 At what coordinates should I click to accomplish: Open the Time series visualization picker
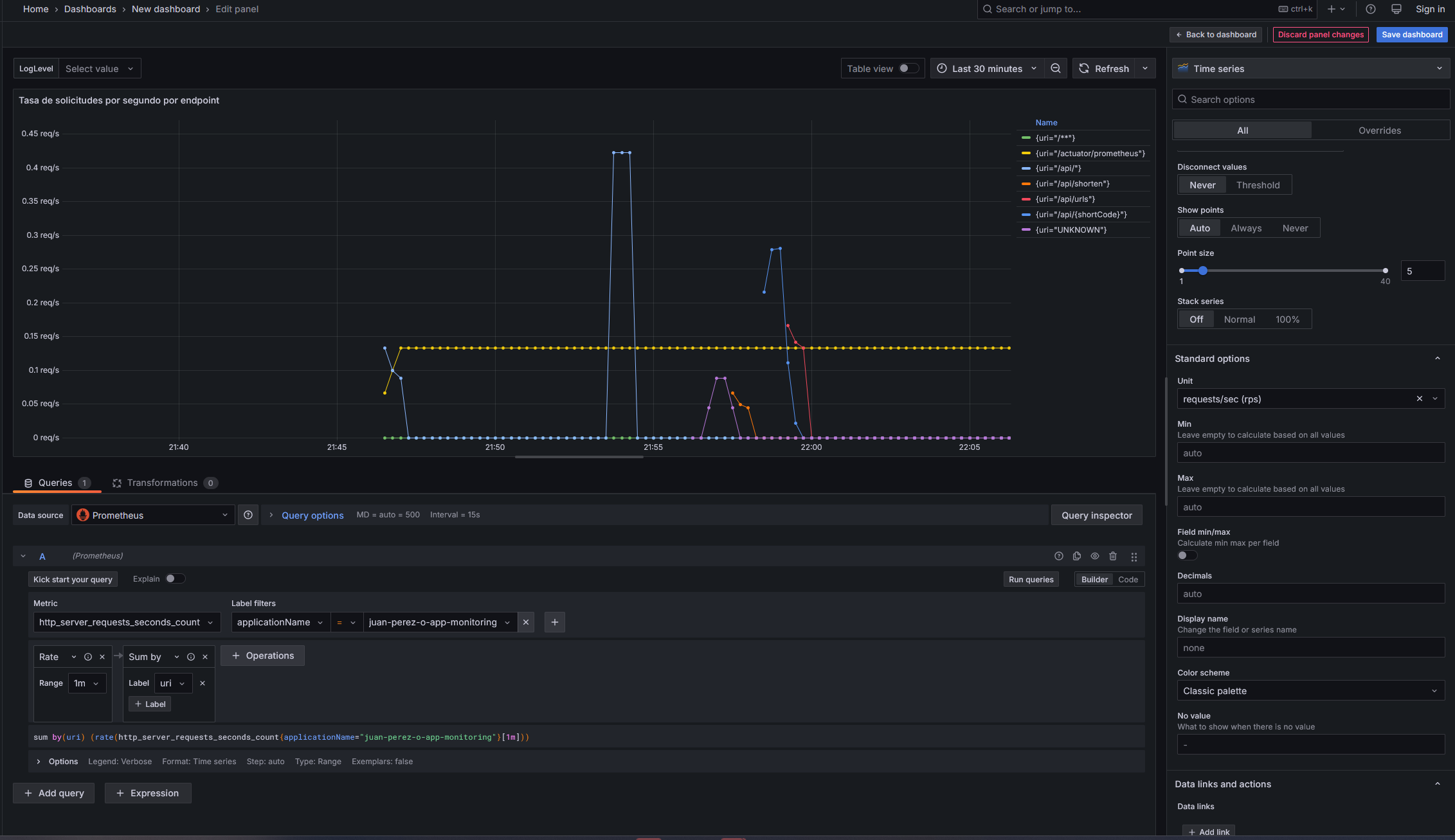pos(1310,69)
